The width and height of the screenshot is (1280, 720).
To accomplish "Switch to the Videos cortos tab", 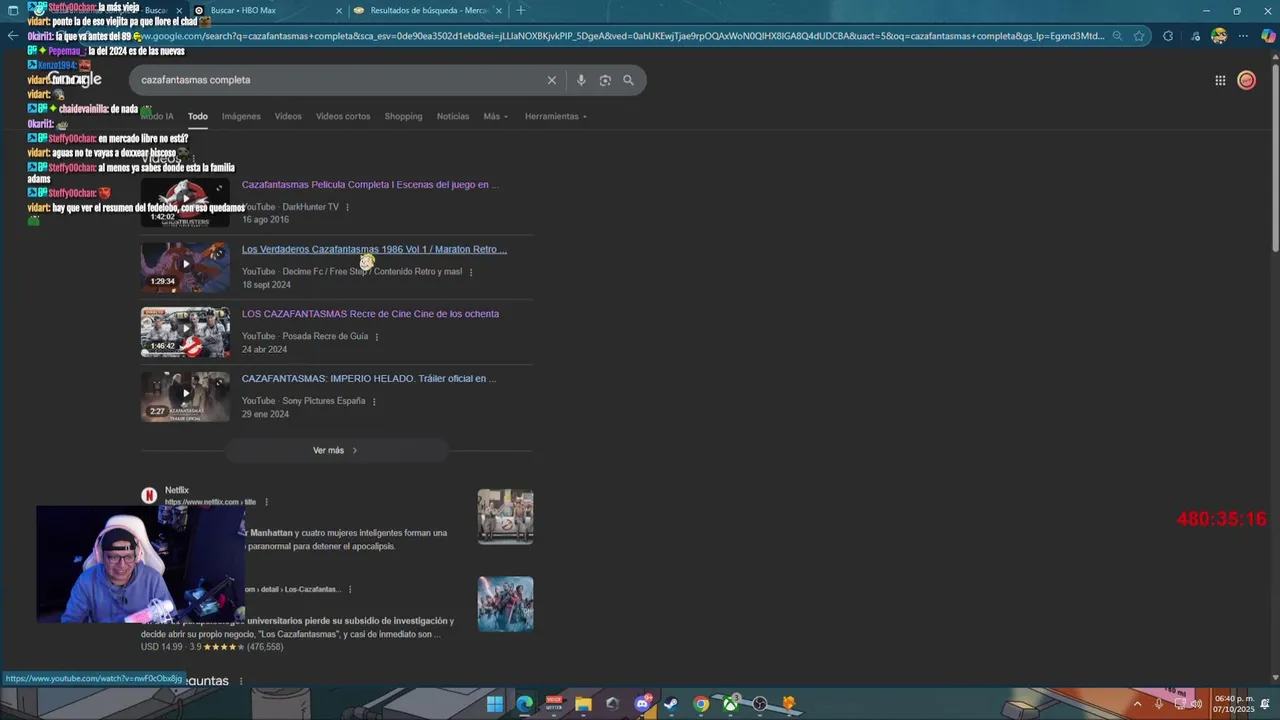I will [343, 116].
